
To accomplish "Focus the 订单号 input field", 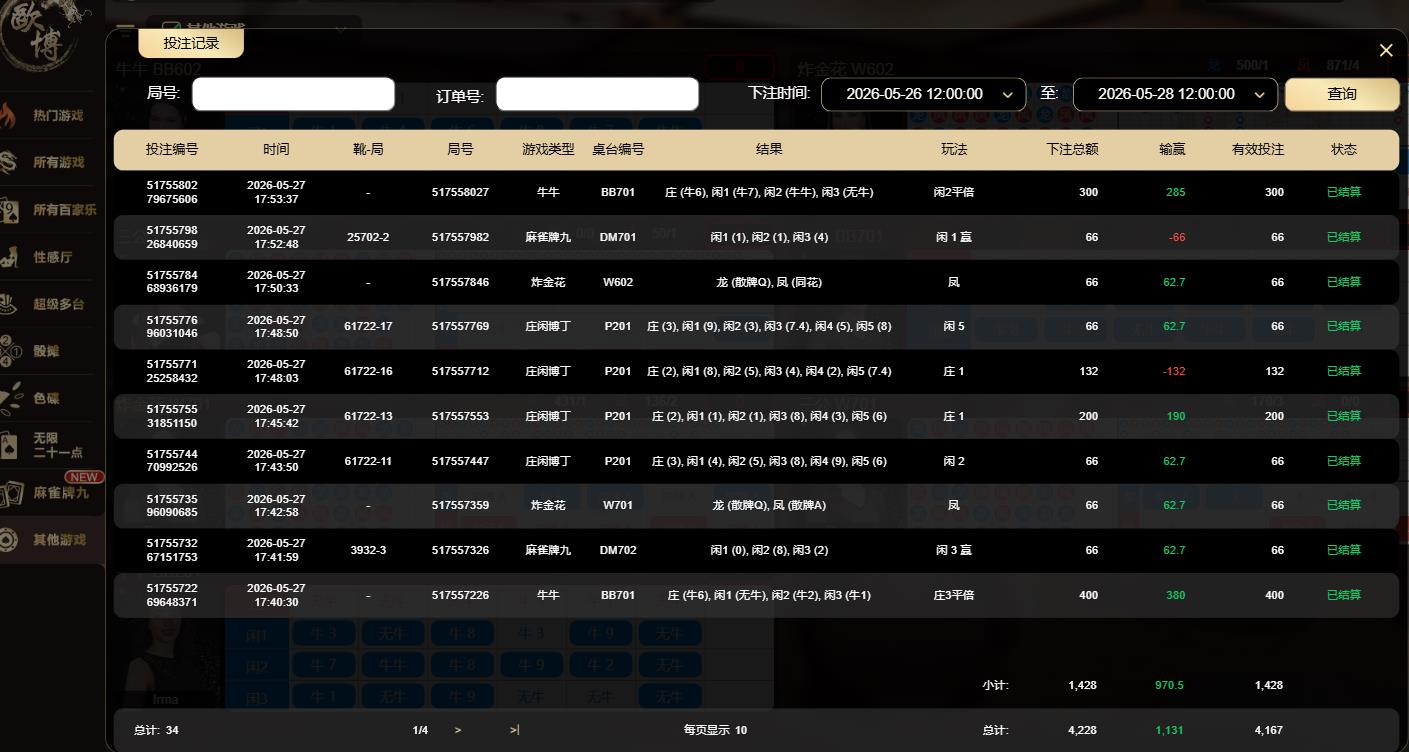I will (x=597, y=94).
